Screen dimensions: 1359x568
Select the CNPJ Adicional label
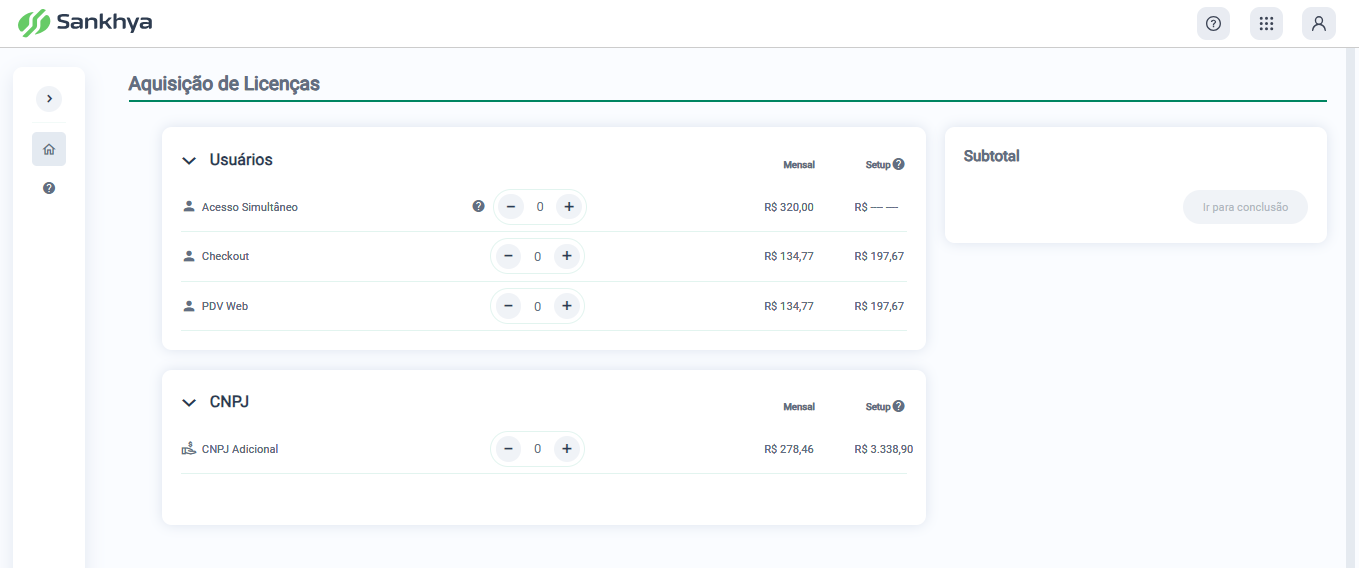click(240, 449)
